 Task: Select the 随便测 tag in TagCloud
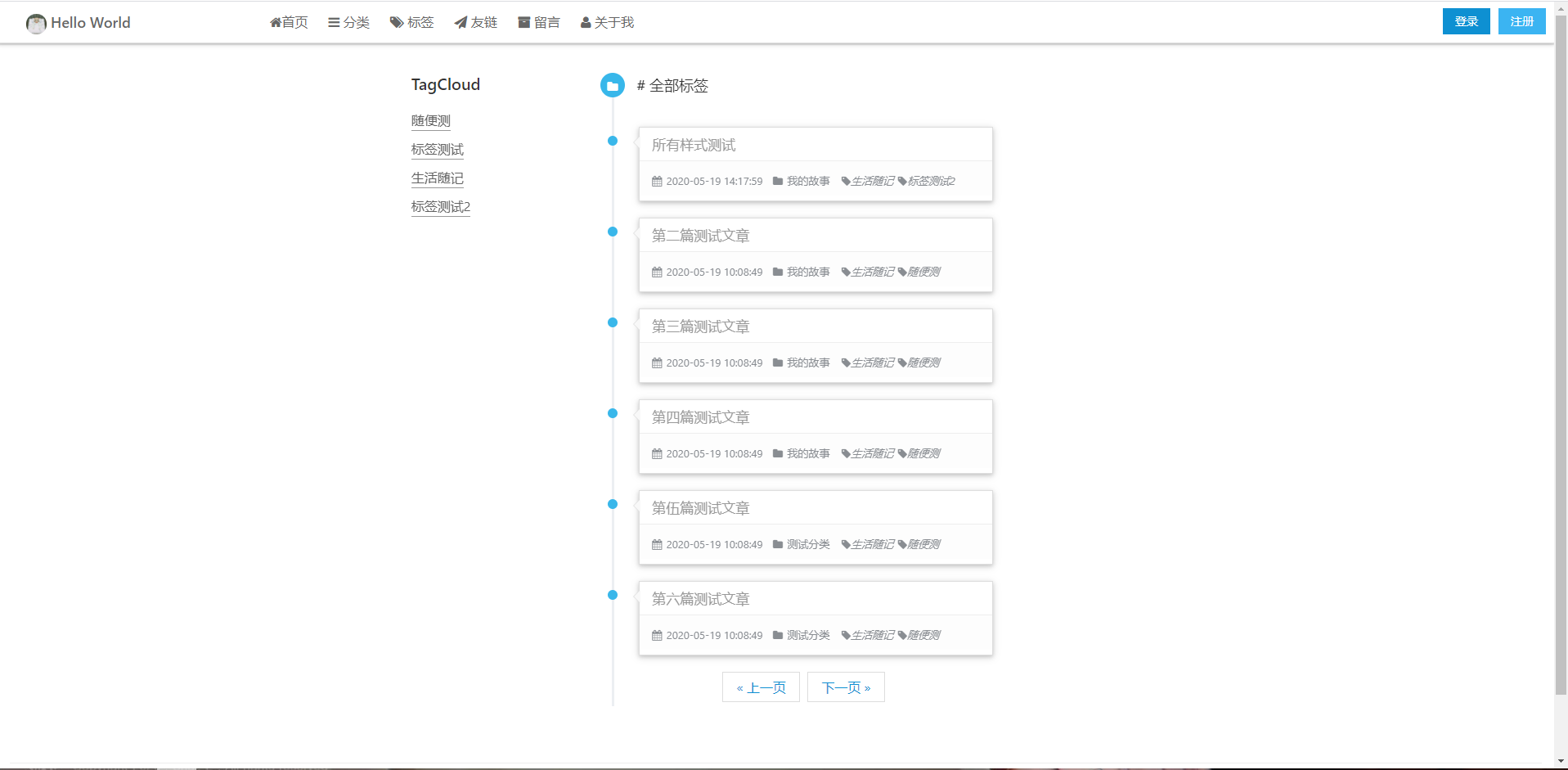431,121
